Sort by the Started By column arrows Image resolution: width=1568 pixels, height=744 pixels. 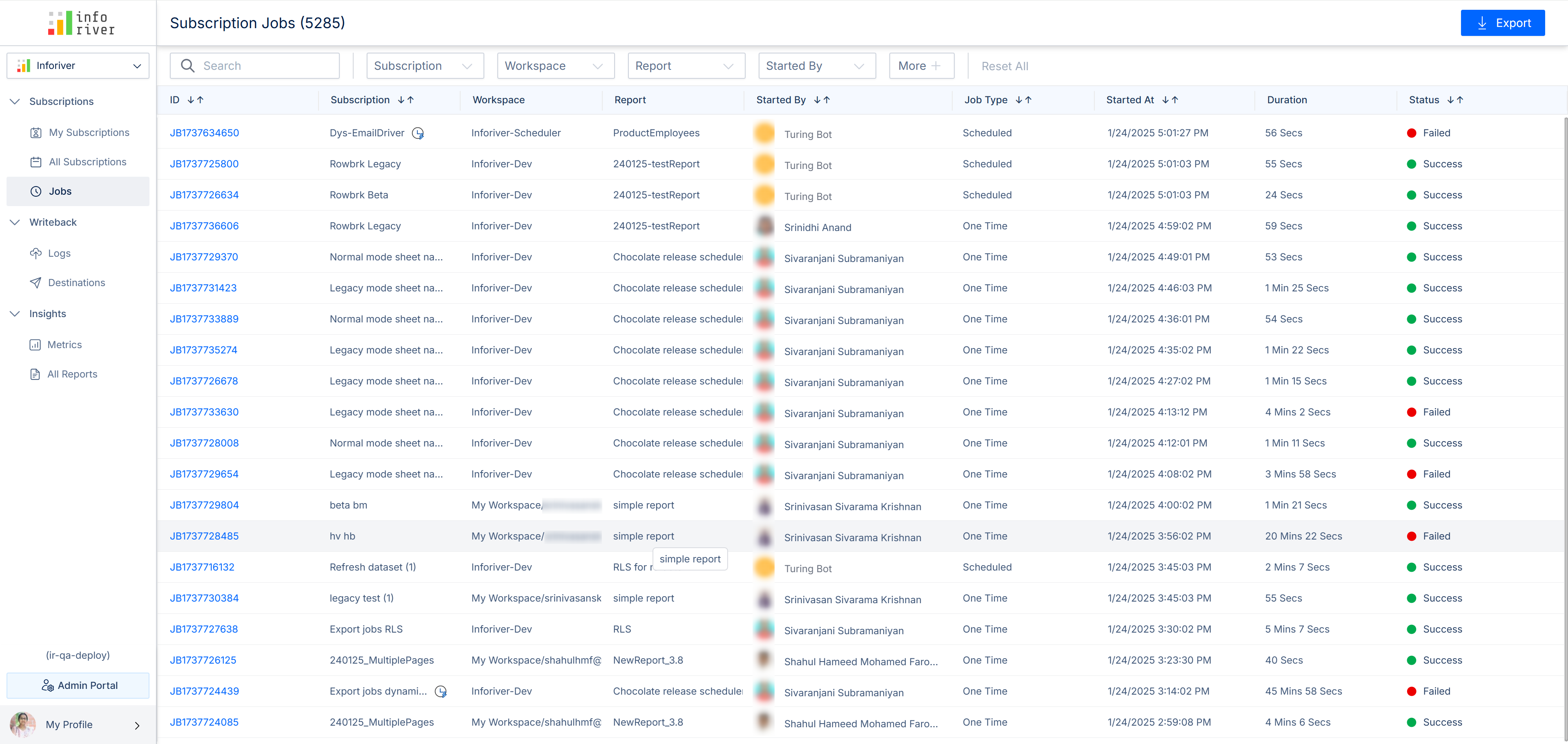[x=822, y=100]
